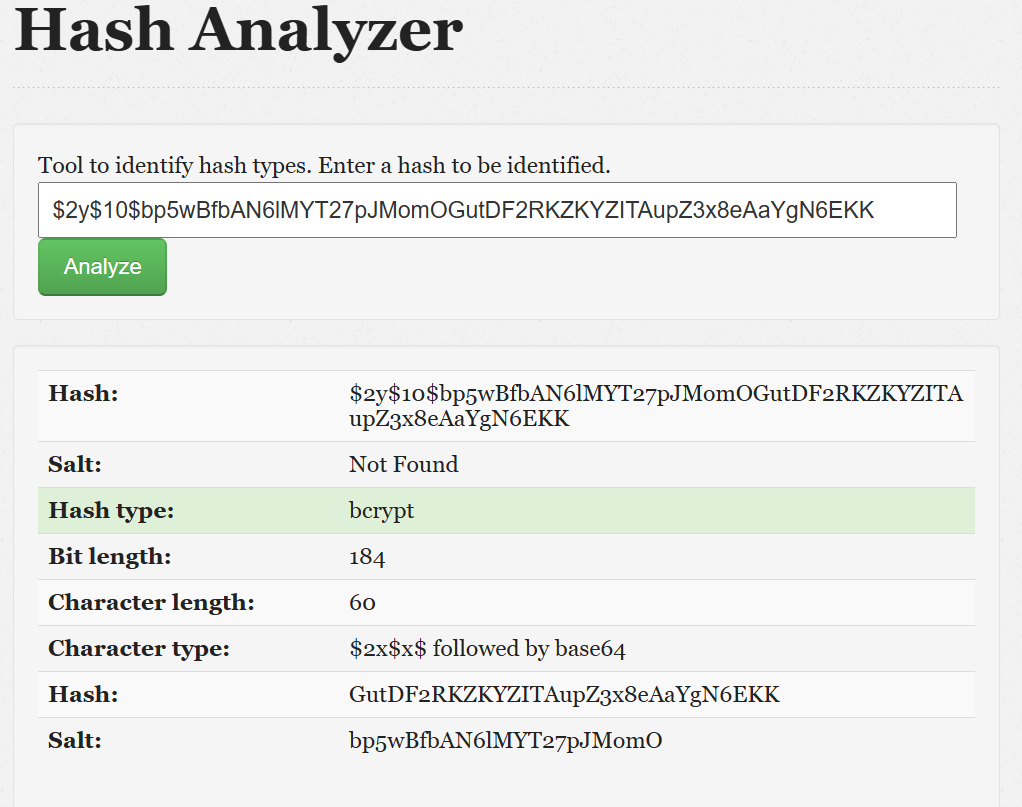Click the Character type label
The width and height of the screenshot is (1022, 807).
(x=139, y=648)
